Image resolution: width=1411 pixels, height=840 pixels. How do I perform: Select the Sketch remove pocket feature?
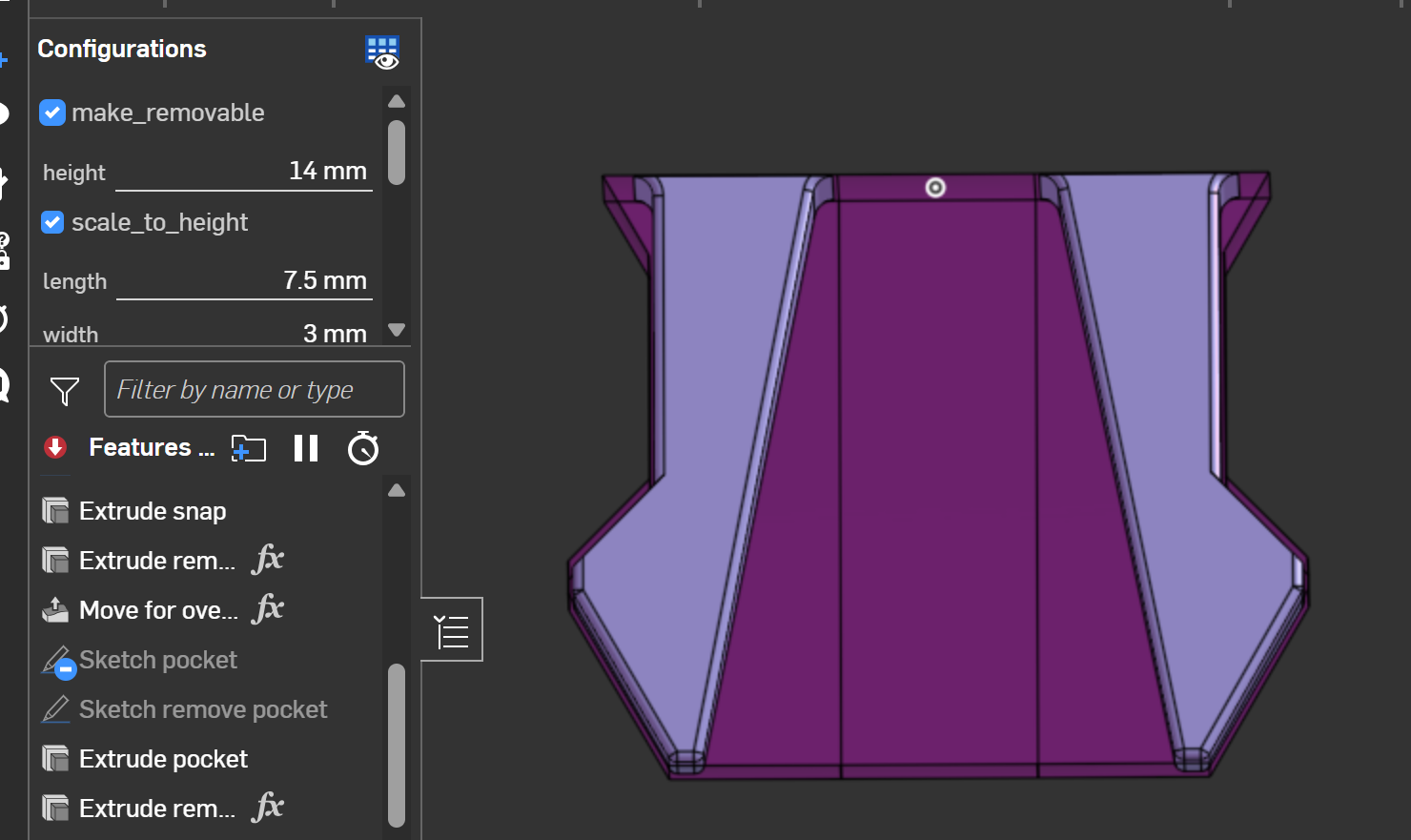(x=203, y=709)
